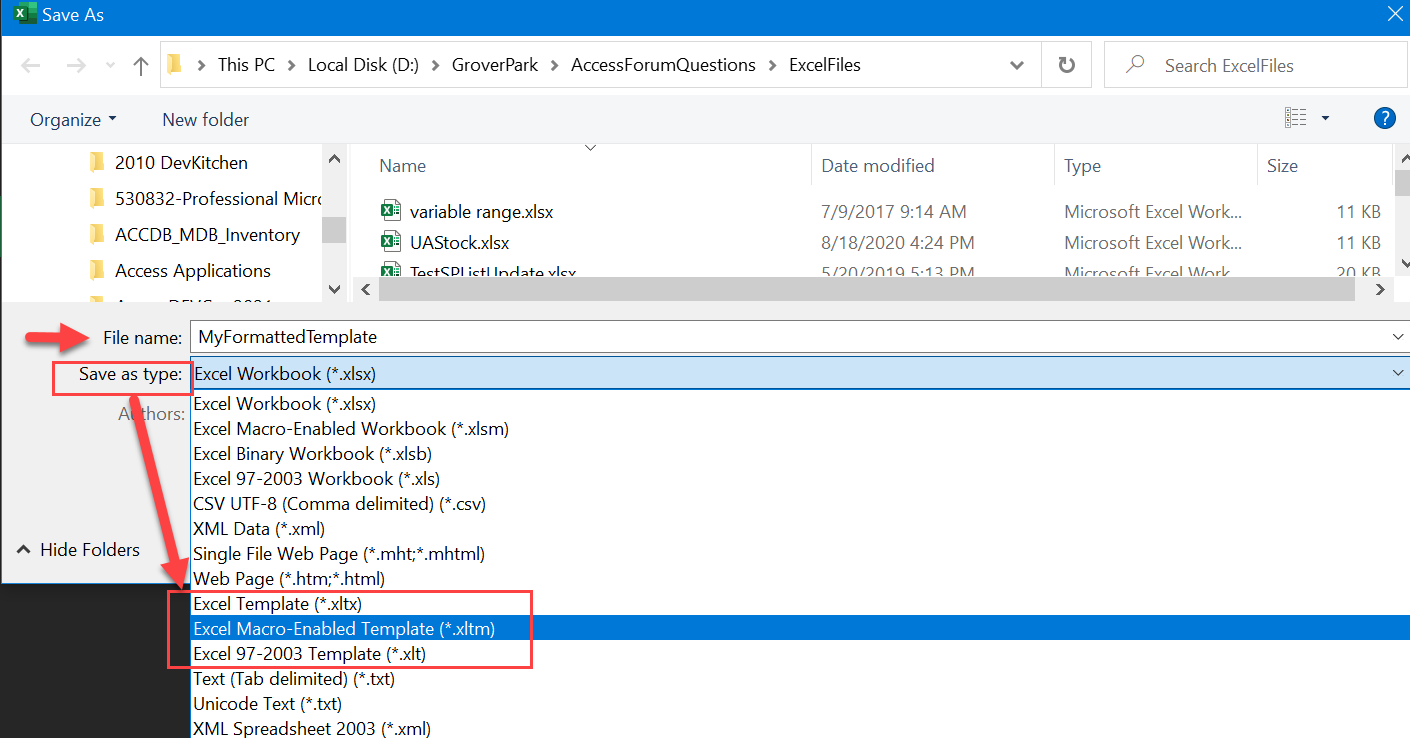
Task: Open the 2010 DevKitchen folder in tree
Action: [x=181, y=162]
